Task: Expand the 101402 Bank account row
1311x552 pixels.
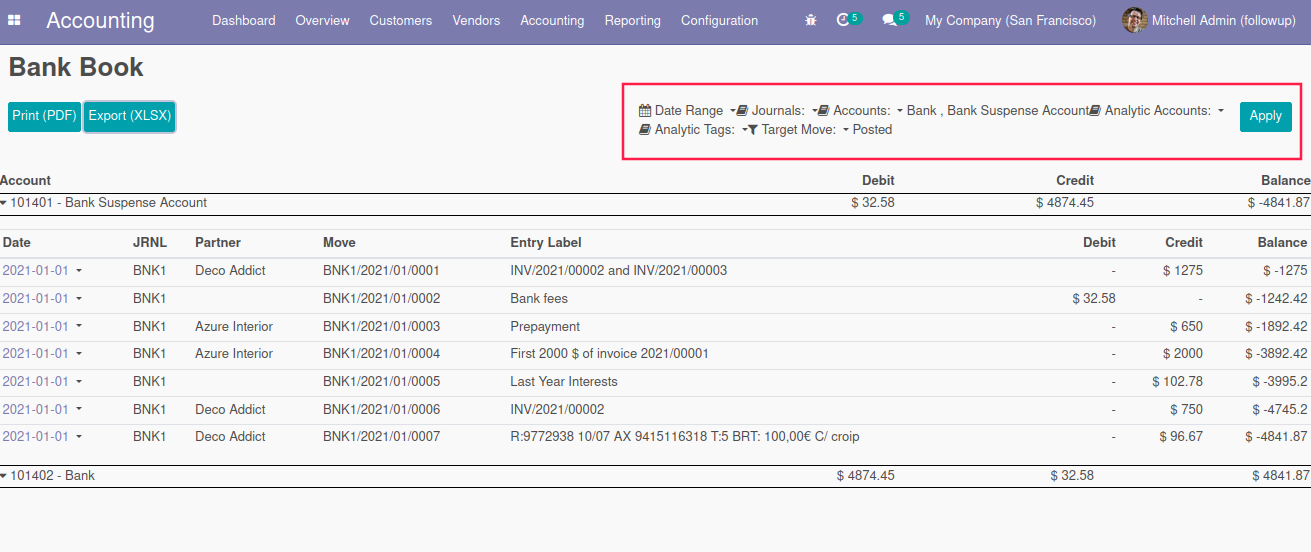Action: click(x=4, y=476)
